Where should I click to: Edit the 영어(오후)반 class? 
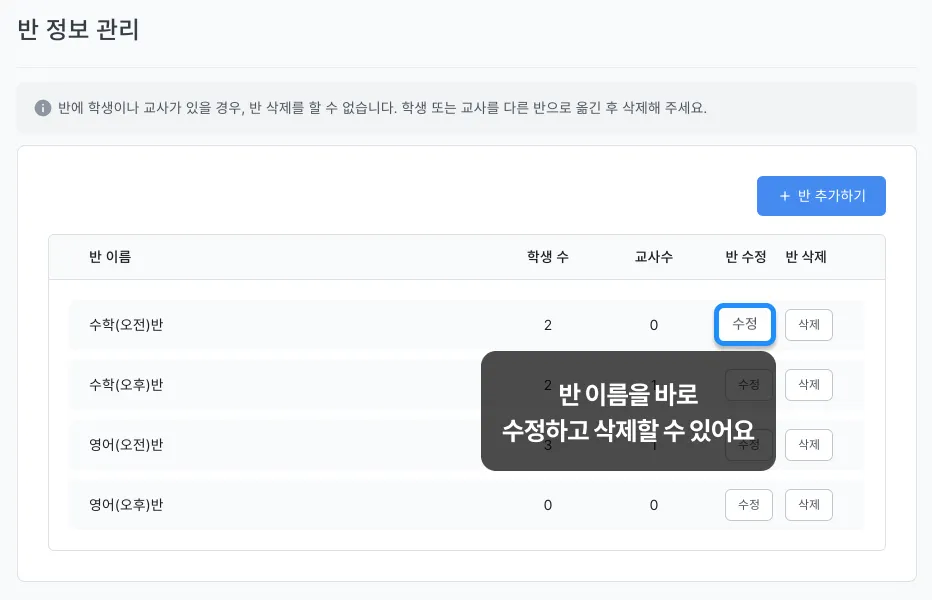pos(748,505)
